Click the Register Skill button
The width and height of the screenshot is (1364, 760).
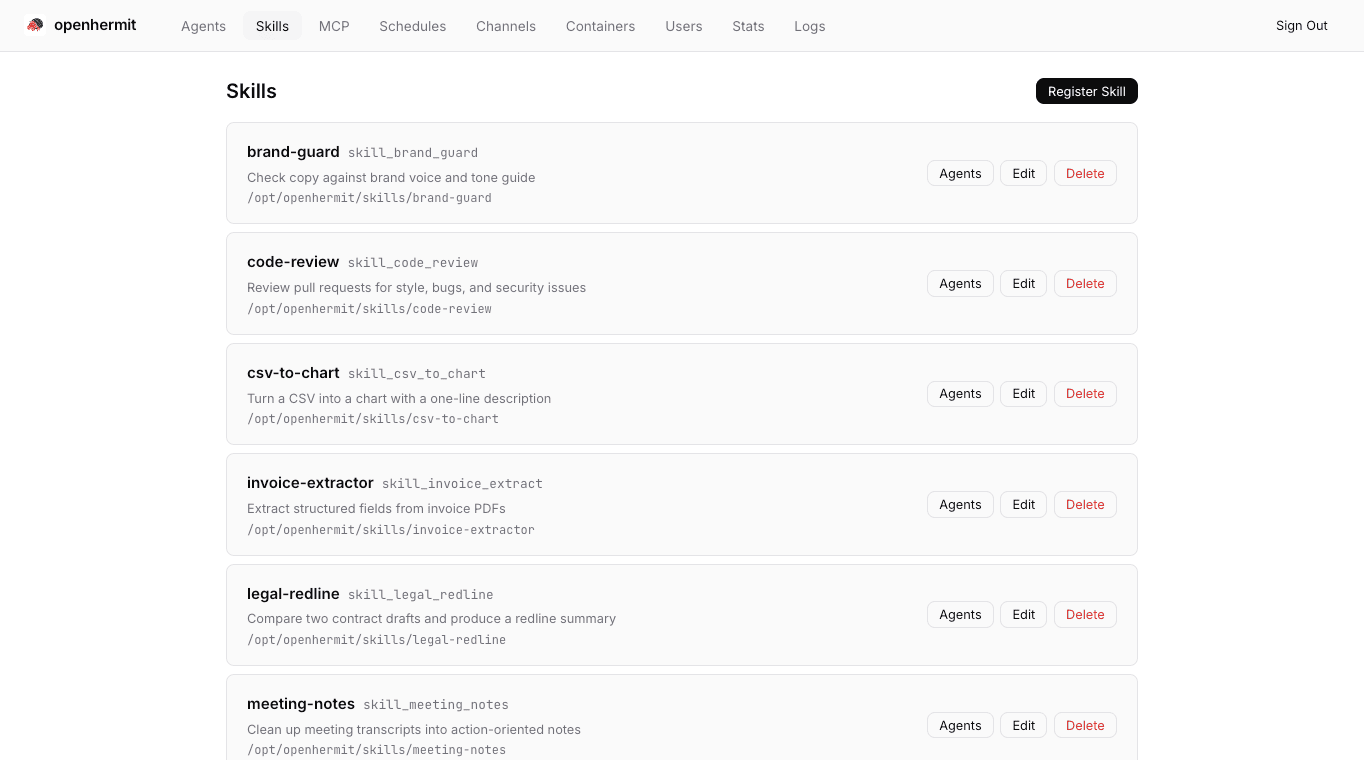pos(1086,91)
